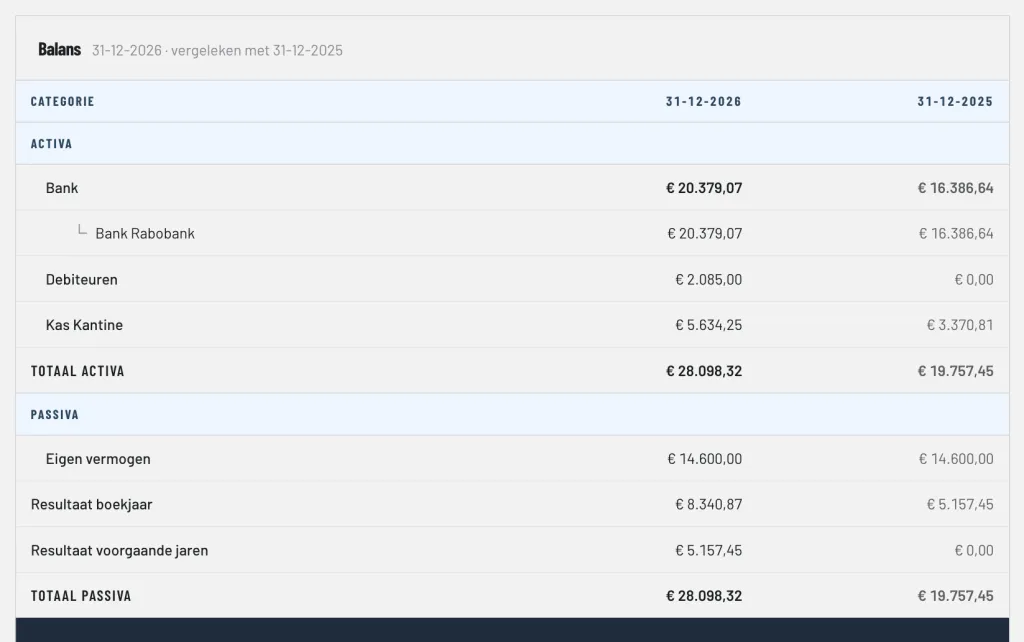The image size is (1024, 642).
Task: Click Resultaat voorgaande jaren amount € 5.157,45
Action: pos(709,551)
